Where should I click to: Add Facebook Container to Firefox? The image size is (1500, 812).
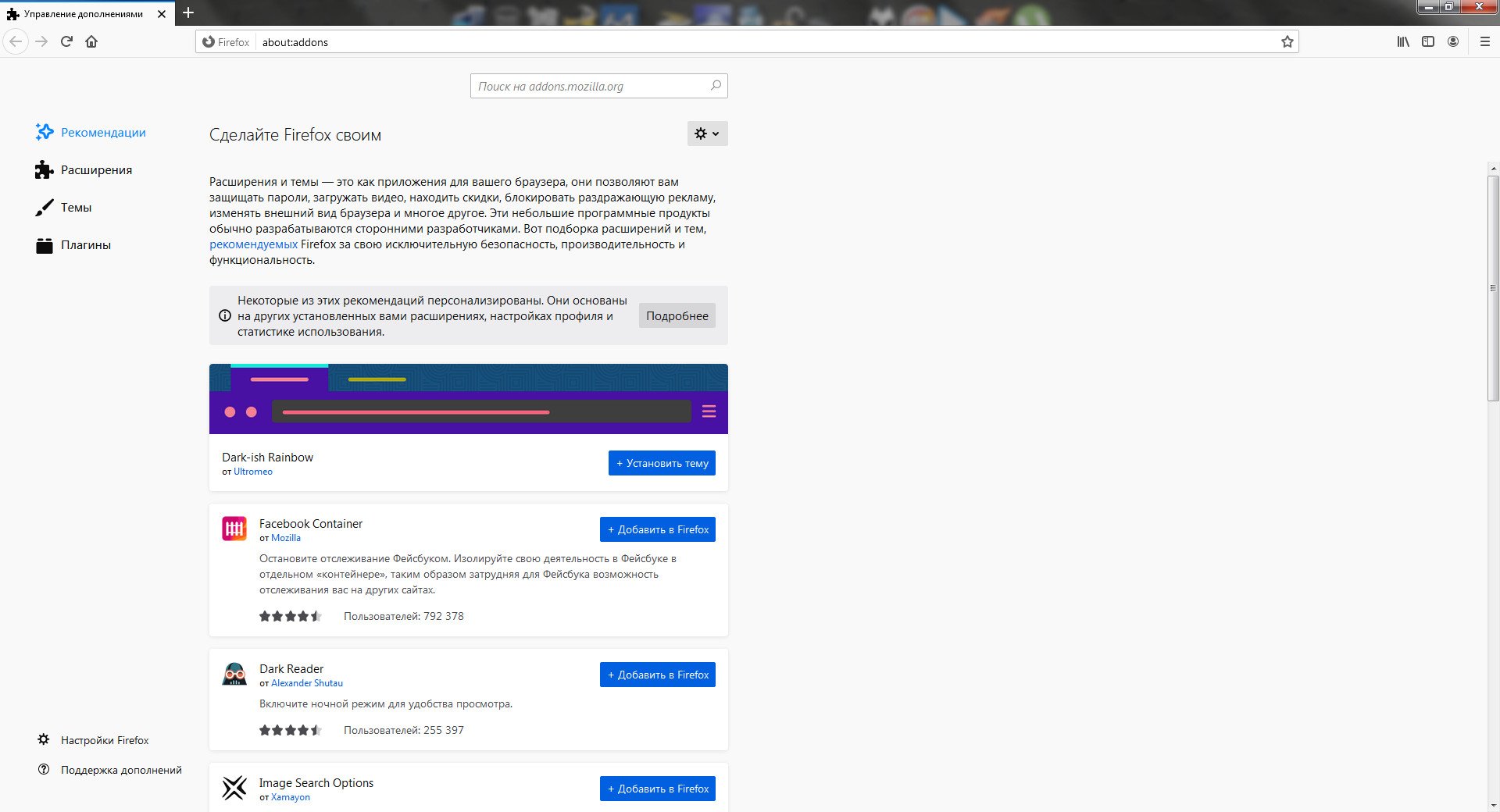tap(657, 529)
